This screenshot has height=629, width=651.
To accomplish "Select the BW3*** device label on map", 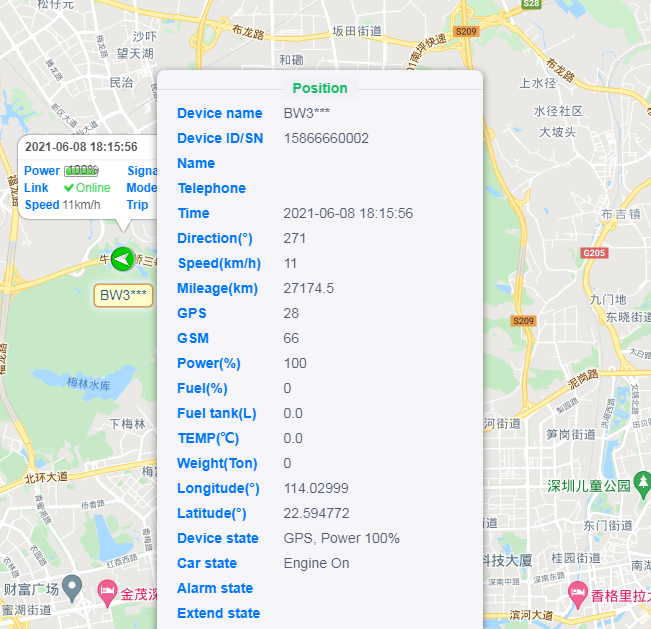I will [124, 295].
